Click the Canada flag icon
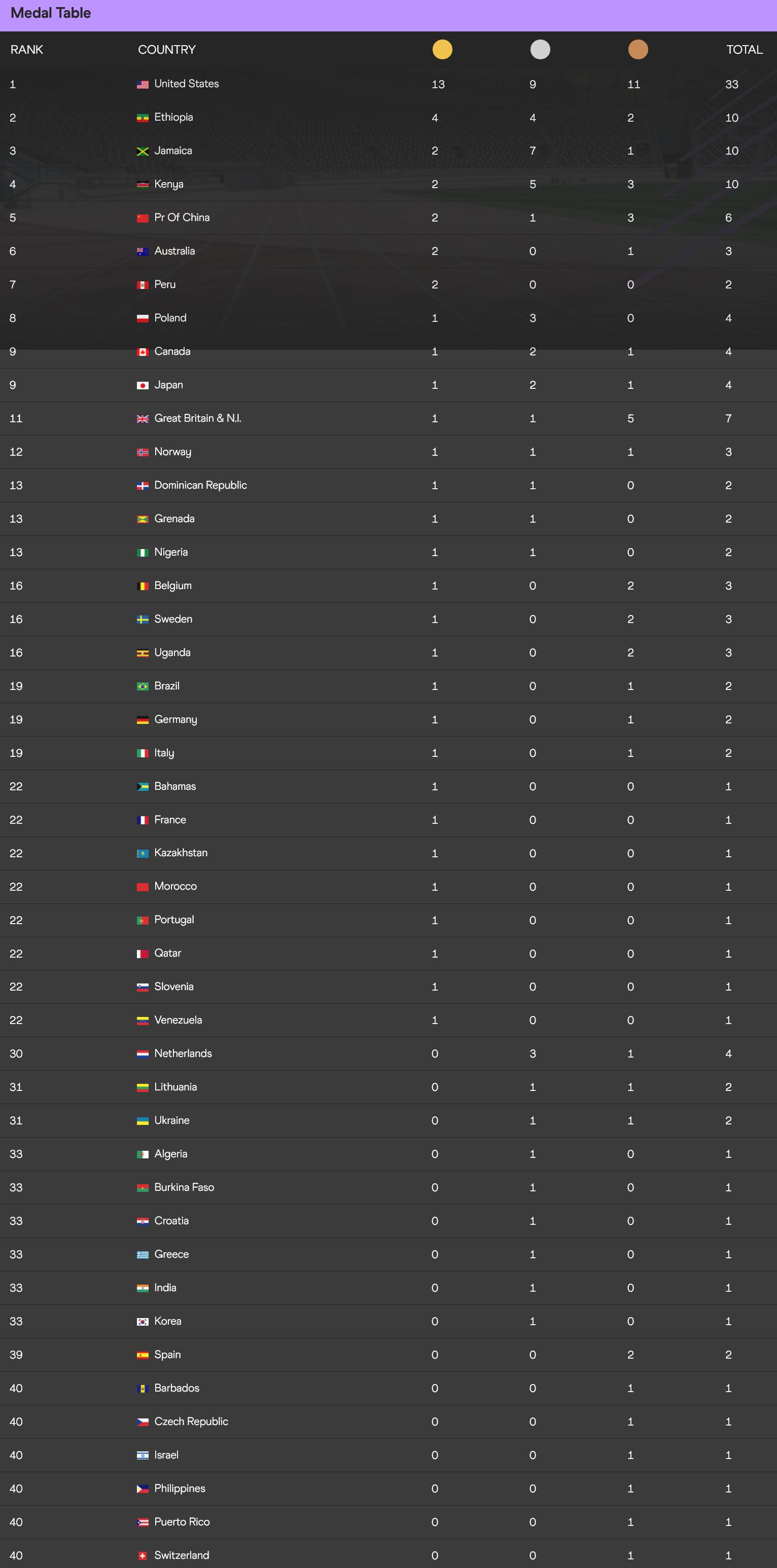Image resolution: width=777 pixels, height=1568 pixels. click(x=143, y=352)
